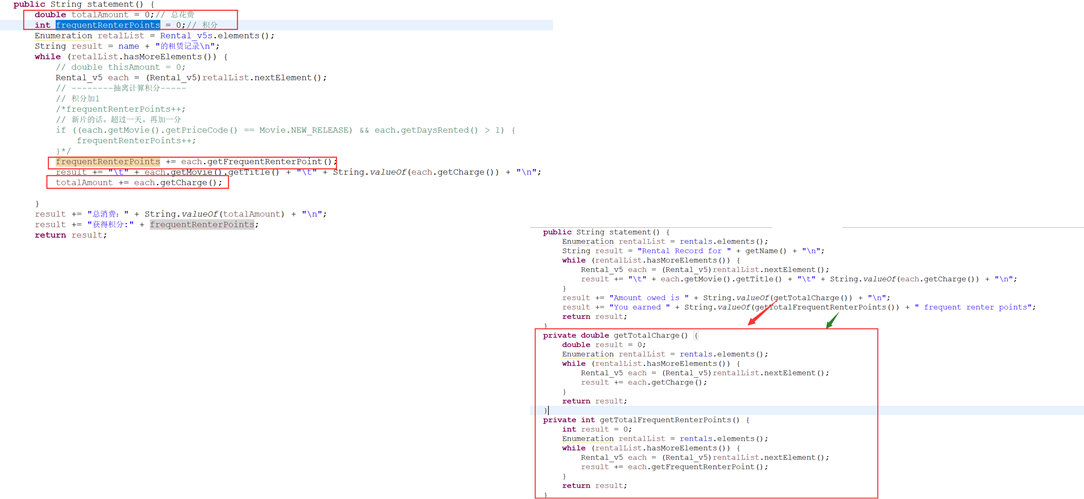
Task: Click the green arrow pointing down
Action: (x=832, y=320)
